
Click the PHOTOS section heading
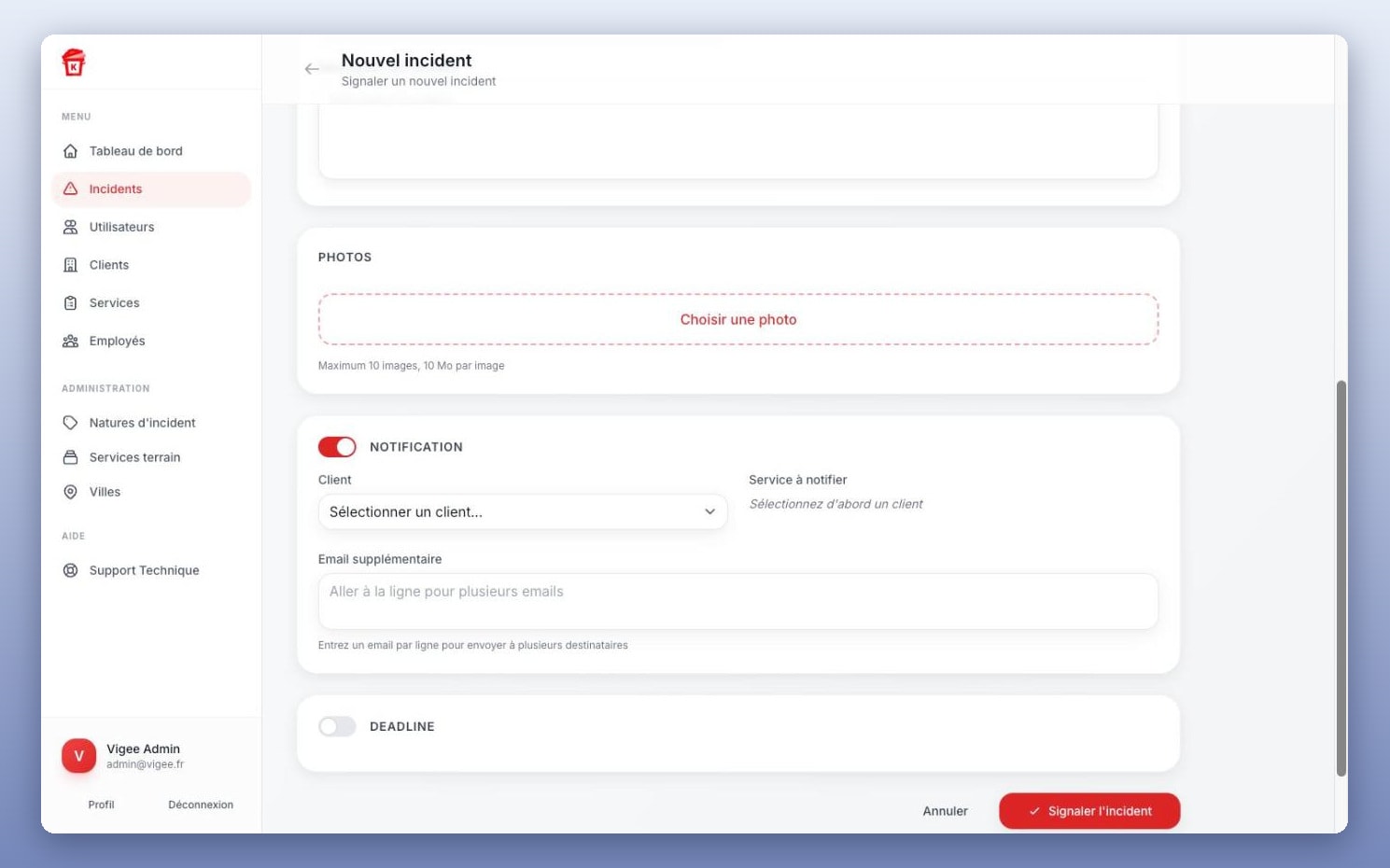[x=344, y=258]
